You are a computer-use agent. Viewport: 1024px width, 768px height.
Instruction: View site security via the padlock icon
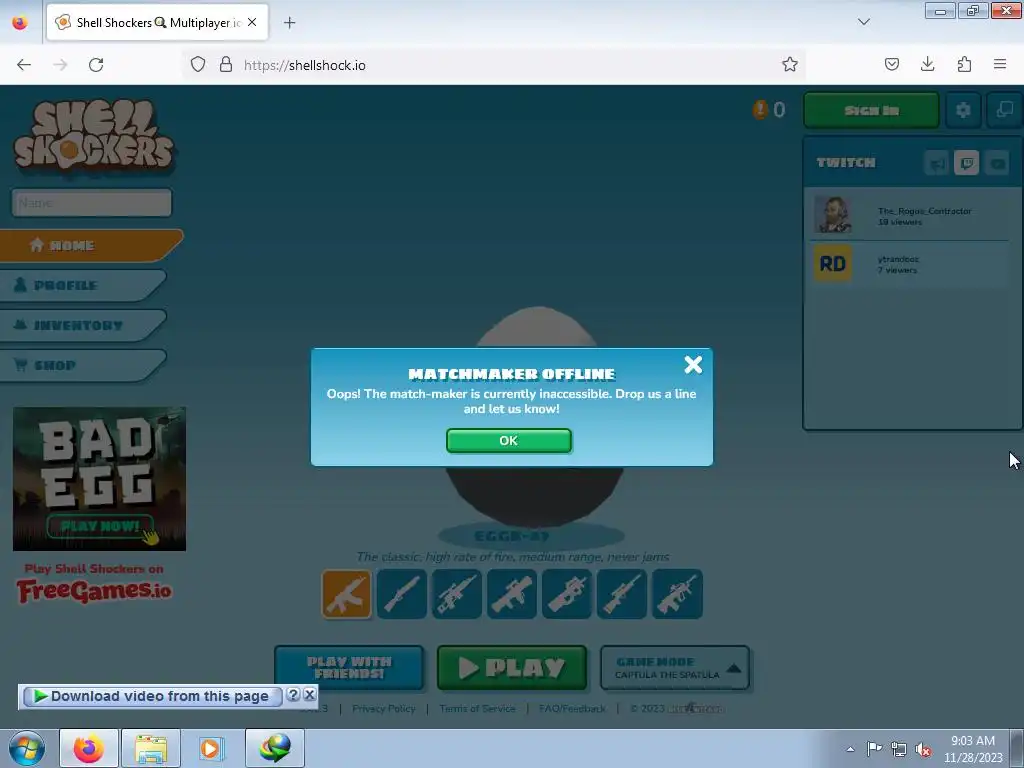[226, 65]
